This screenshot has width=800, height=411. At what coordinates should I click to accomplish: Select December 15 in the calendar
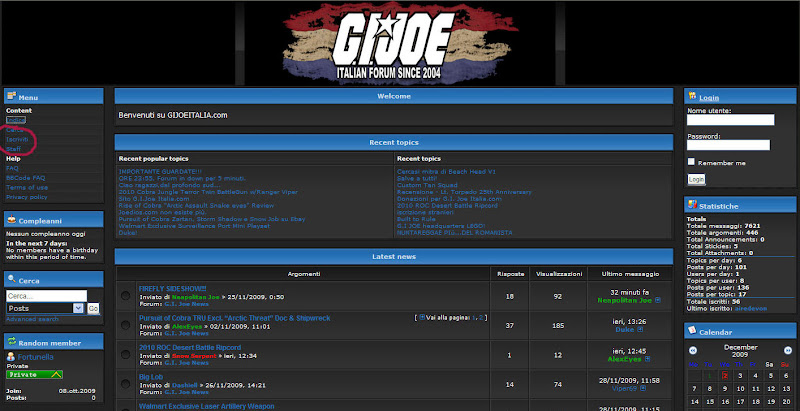pos(710,402)
